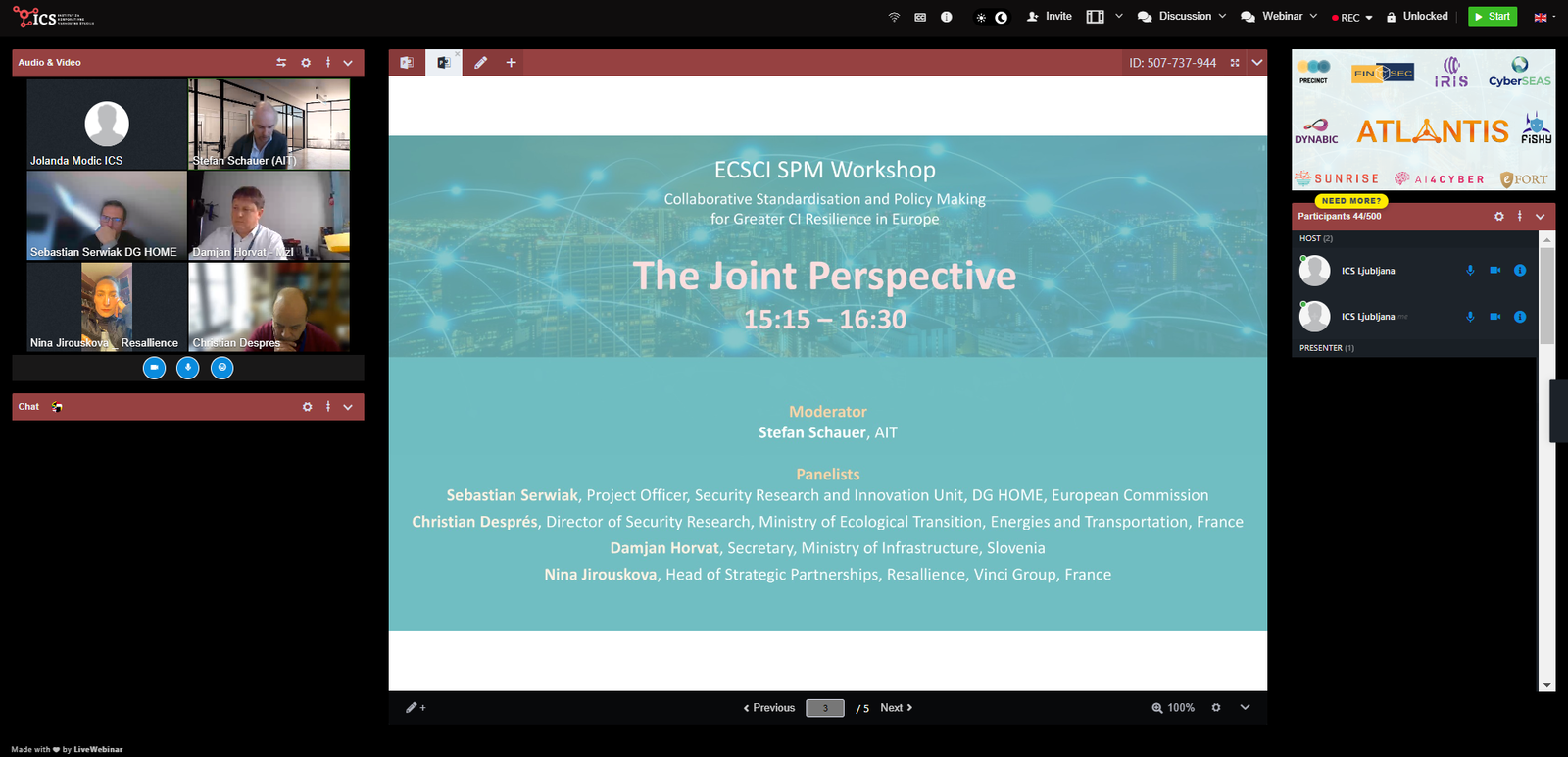The height and width of the screenshot is (757, 1568).
Task: Open the language flag selector
Action: [x=1544, y=17]
